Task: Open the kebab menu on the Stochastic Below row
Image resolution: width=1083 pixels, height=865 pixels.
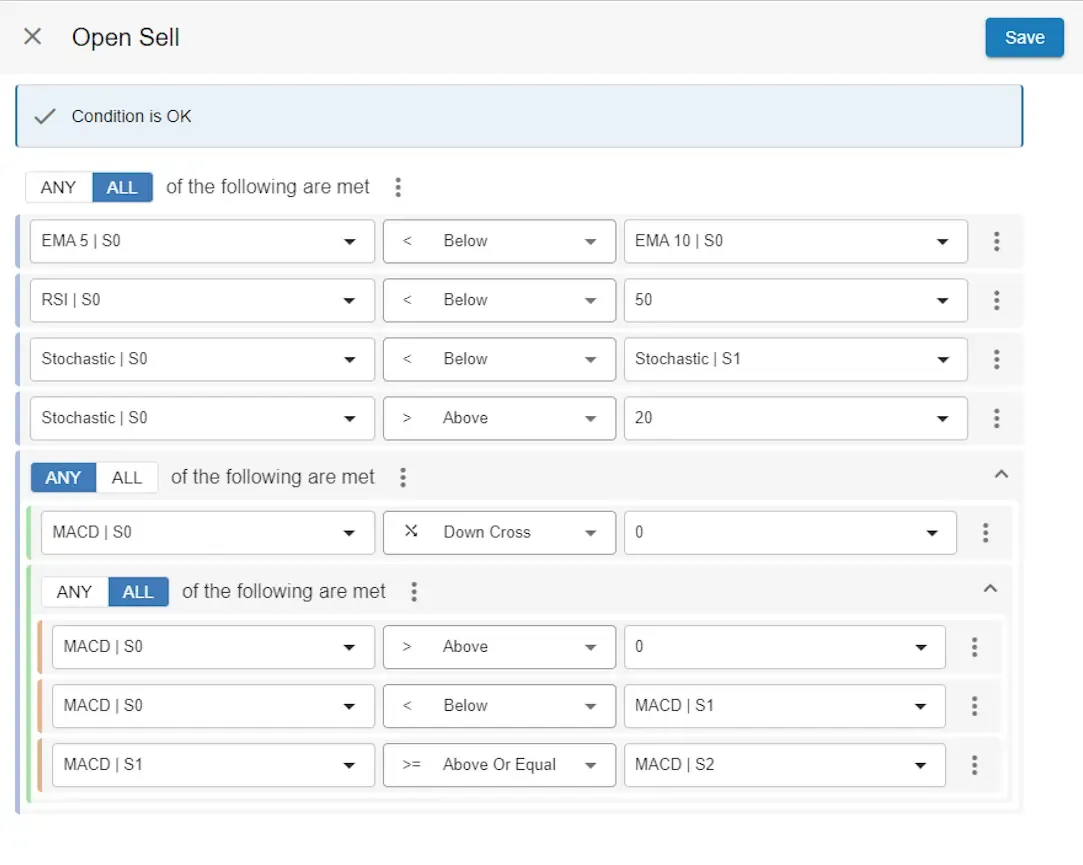Action: coord(997,359)
